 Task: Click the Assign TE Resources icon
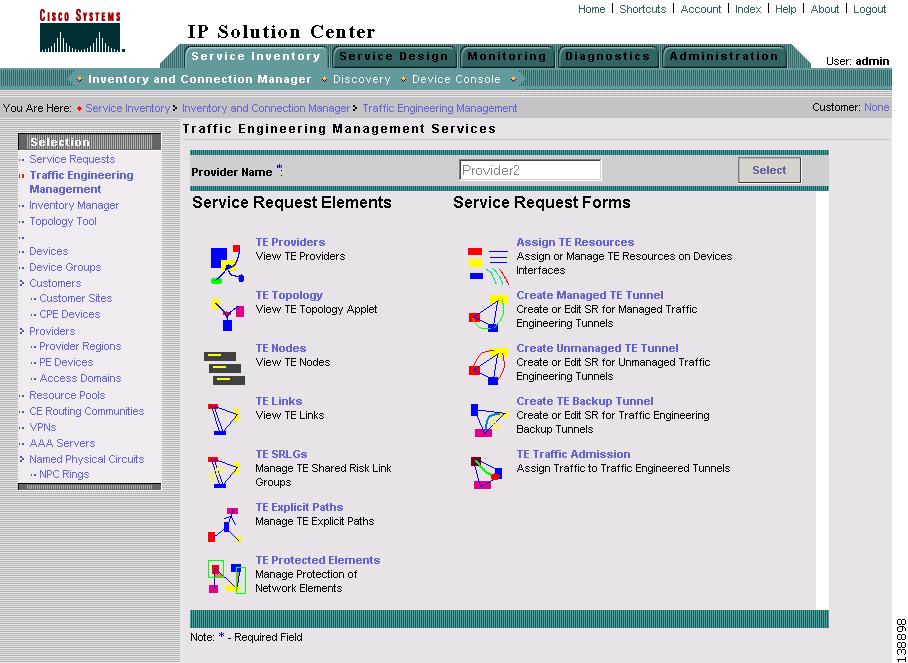point(488,266)
